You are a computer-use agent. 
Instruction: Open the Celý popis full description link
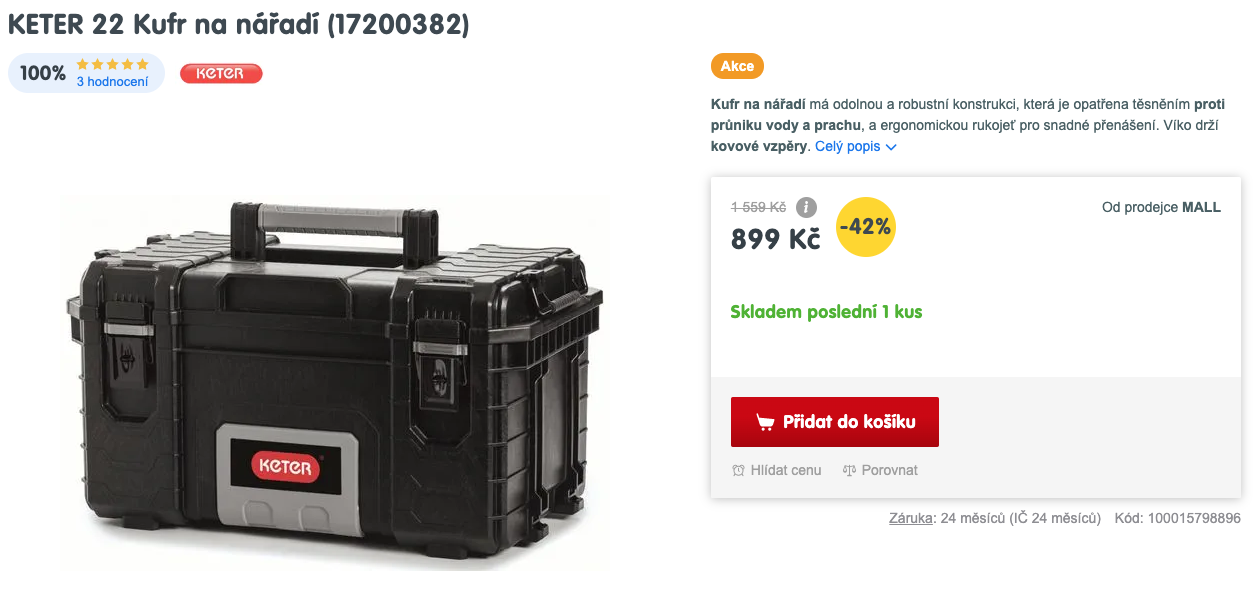848,146
